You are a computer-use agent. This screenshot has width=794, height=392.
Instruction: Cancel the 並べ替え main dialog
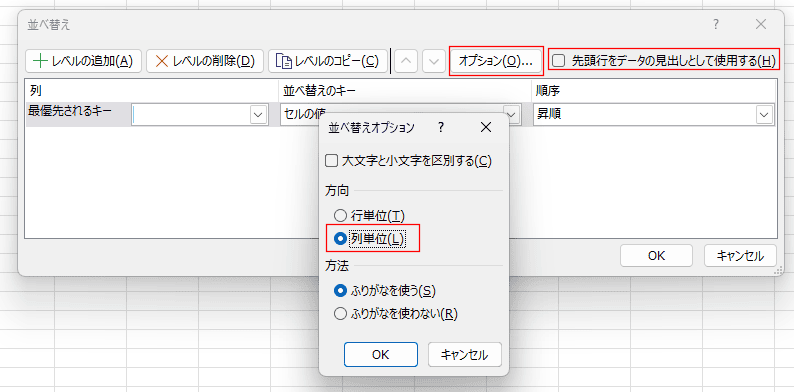pyautogui.click(x=740, y=256)
